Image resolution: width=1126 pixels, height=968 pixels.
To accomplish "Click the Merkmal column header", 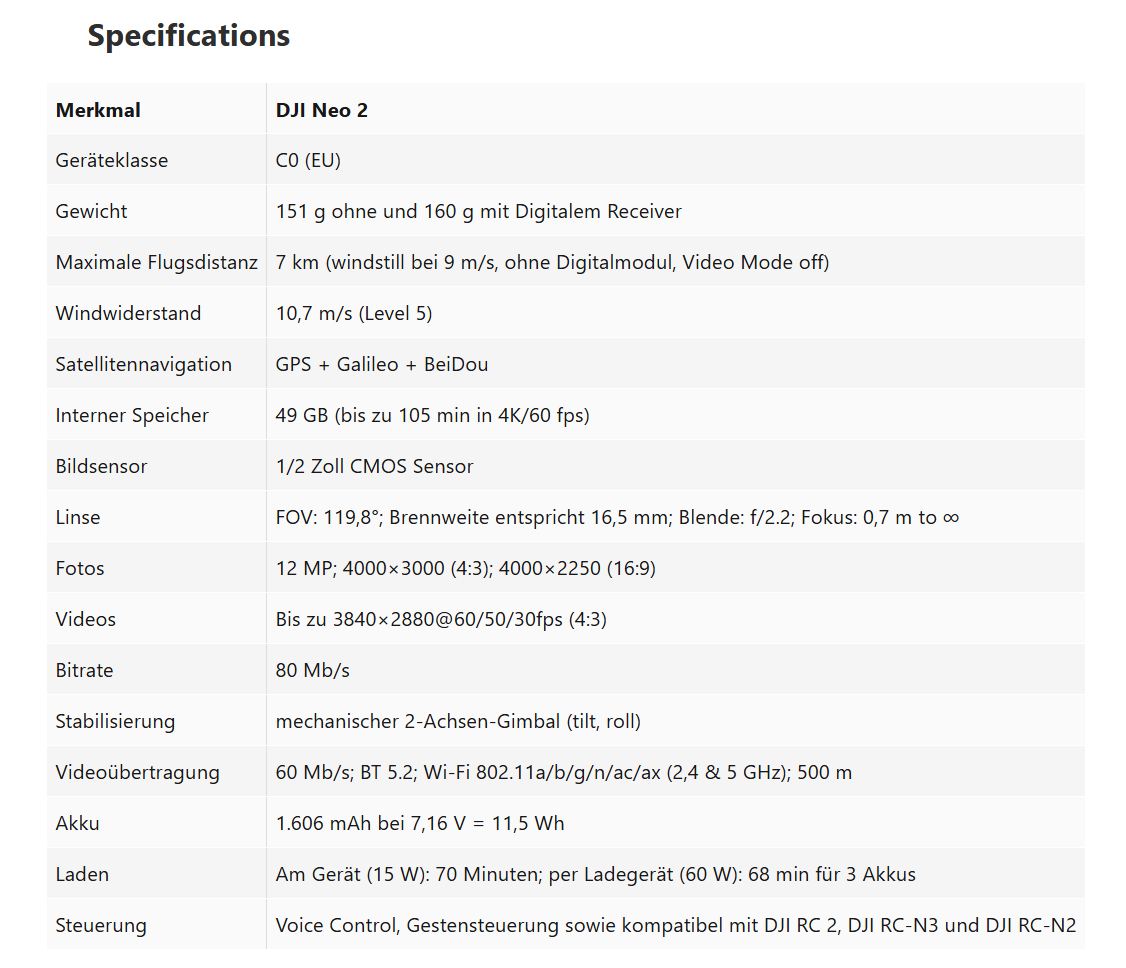I will pos(98,110).
